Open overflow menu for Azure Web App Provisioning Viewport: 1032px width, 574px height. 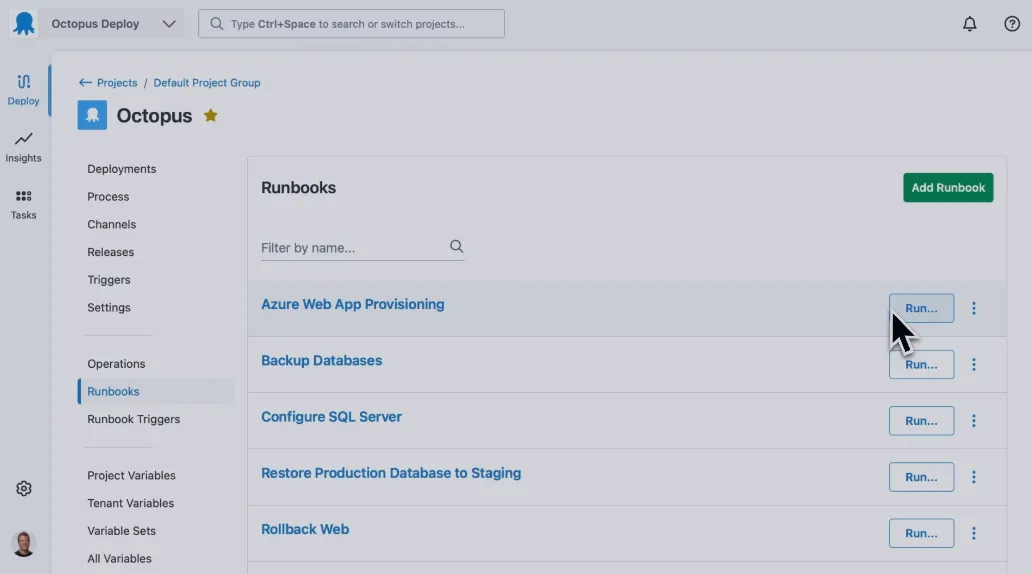[974, 308]
